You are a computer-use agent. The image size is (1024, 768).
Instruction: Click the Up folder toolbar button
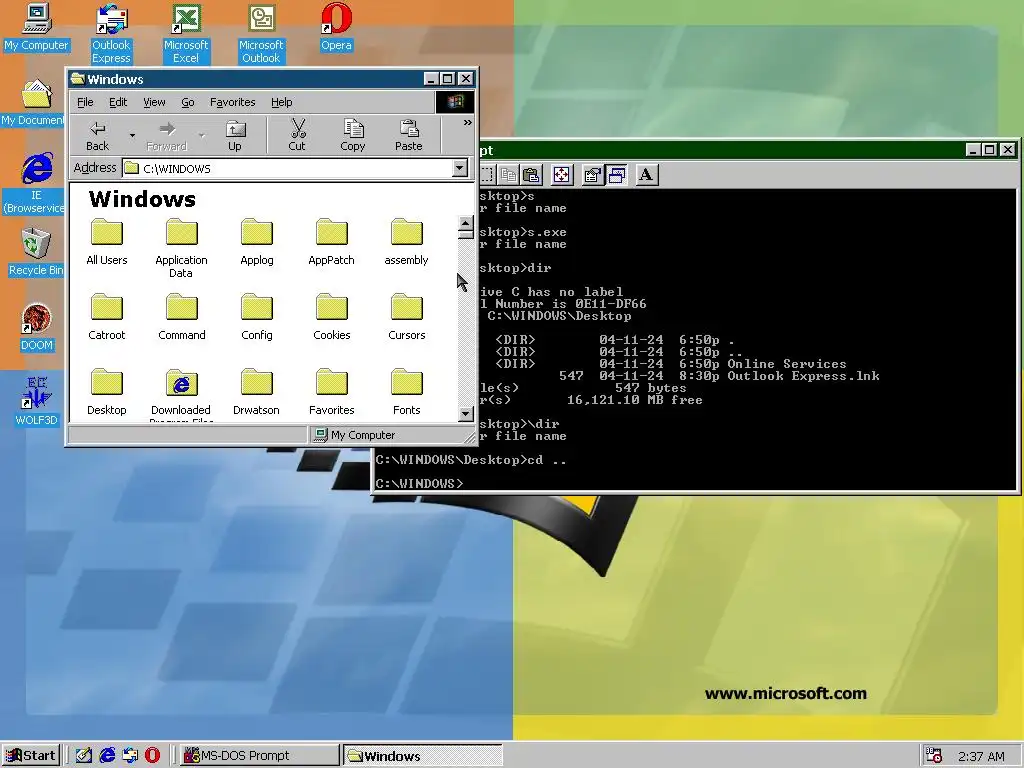234,136
